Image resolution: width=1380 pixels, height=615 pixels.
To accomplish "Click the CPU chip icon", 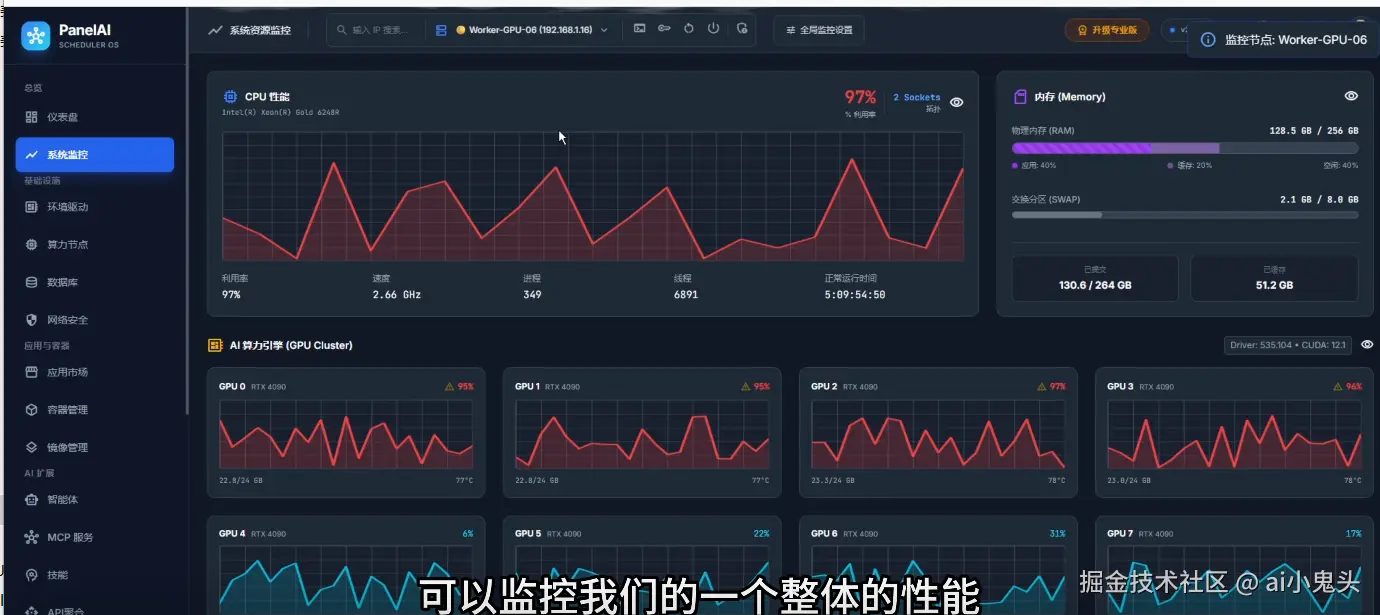I will click(x=230, y=97).
